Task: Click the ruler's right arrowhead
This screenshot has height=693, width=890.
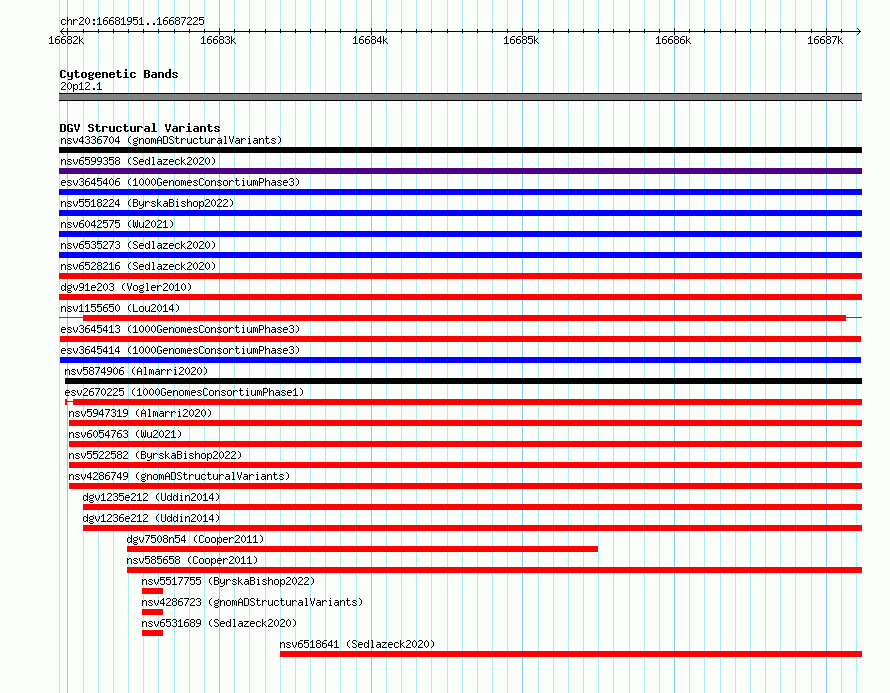Action: pyautogui.click(x=859, y=31)
